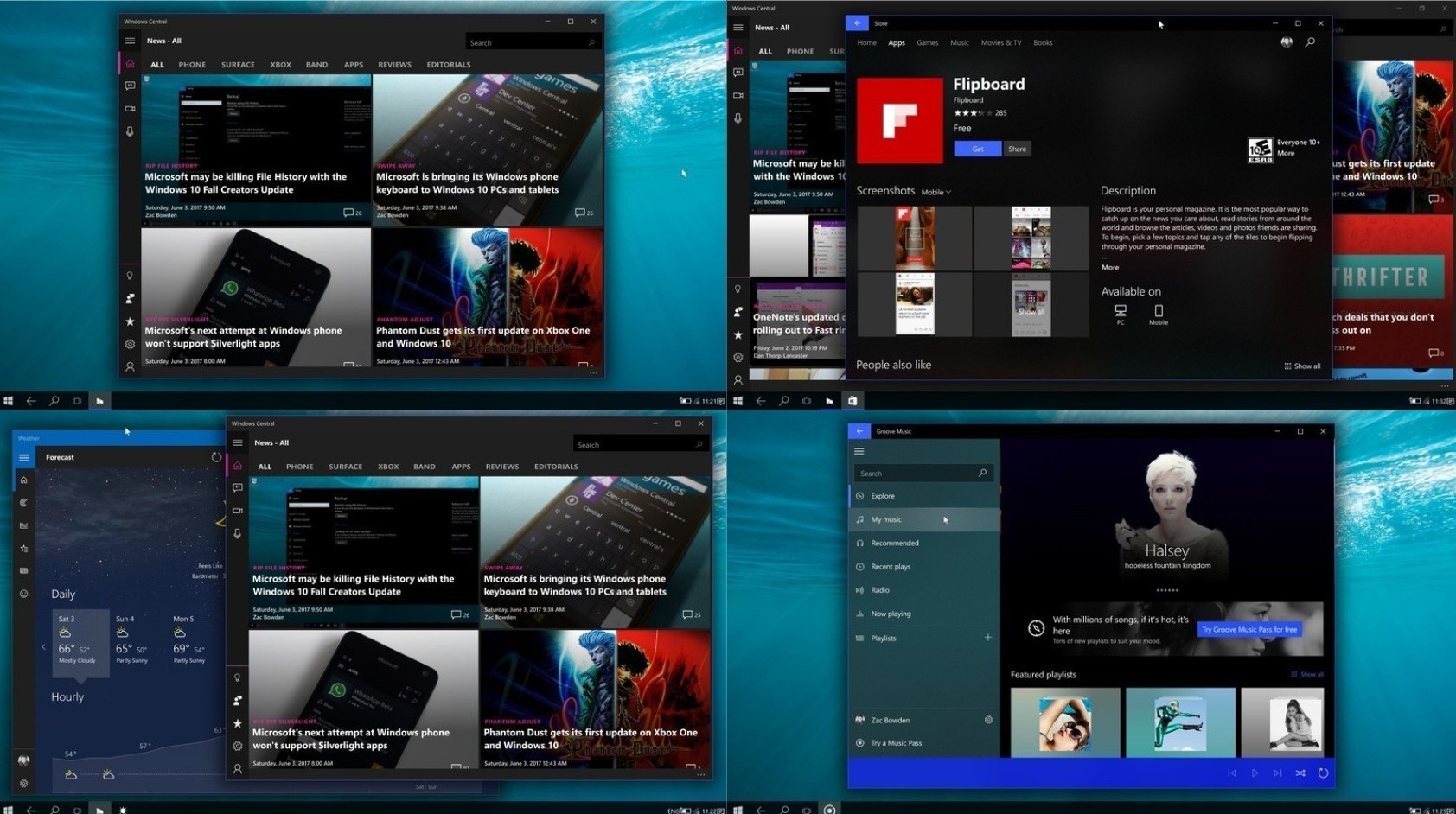1456x814 pixels.
Task: Open Home icon in Windows Central behind Store
Action: 738,51
